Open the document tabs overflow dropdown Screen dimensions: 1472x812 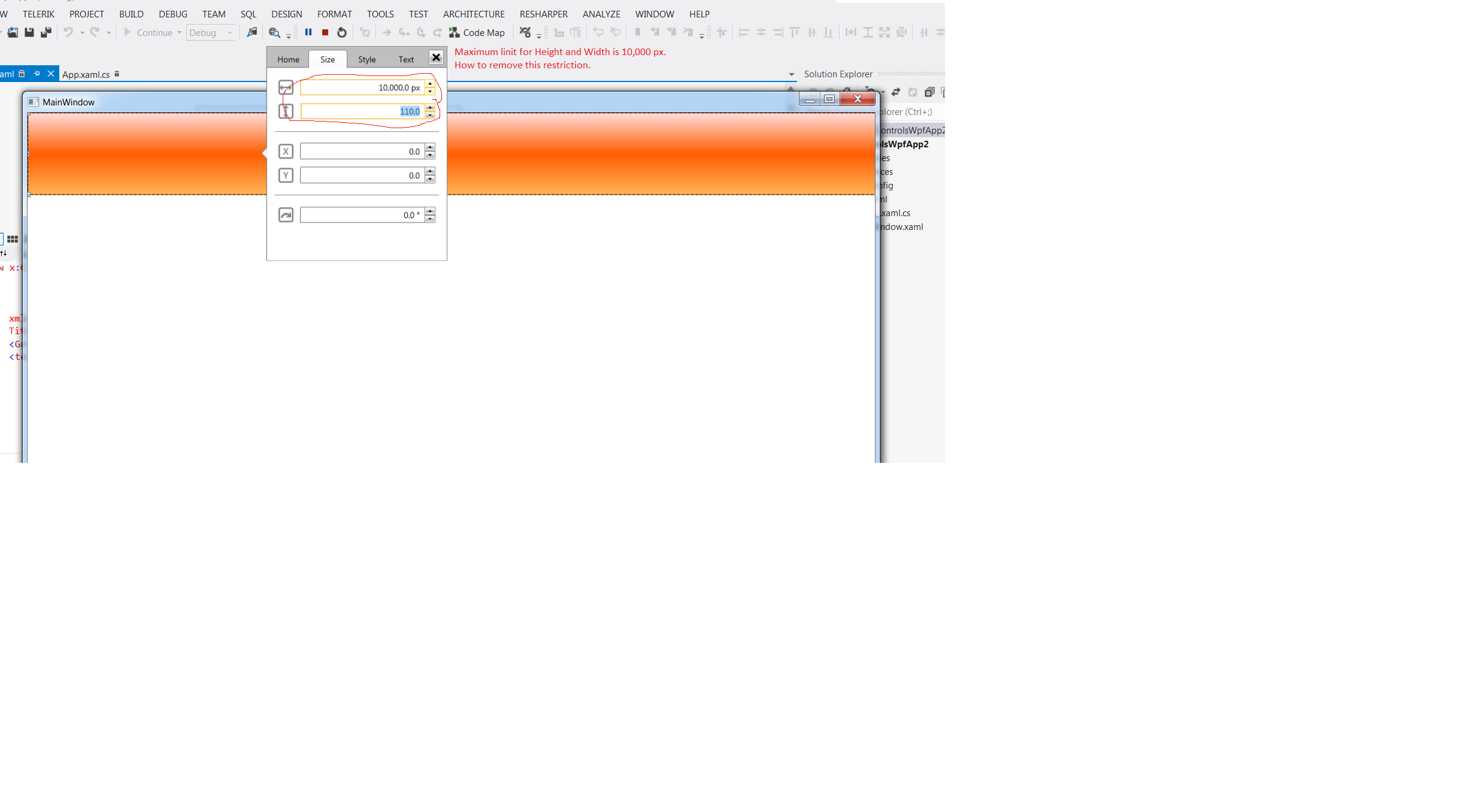click(792, 75)
